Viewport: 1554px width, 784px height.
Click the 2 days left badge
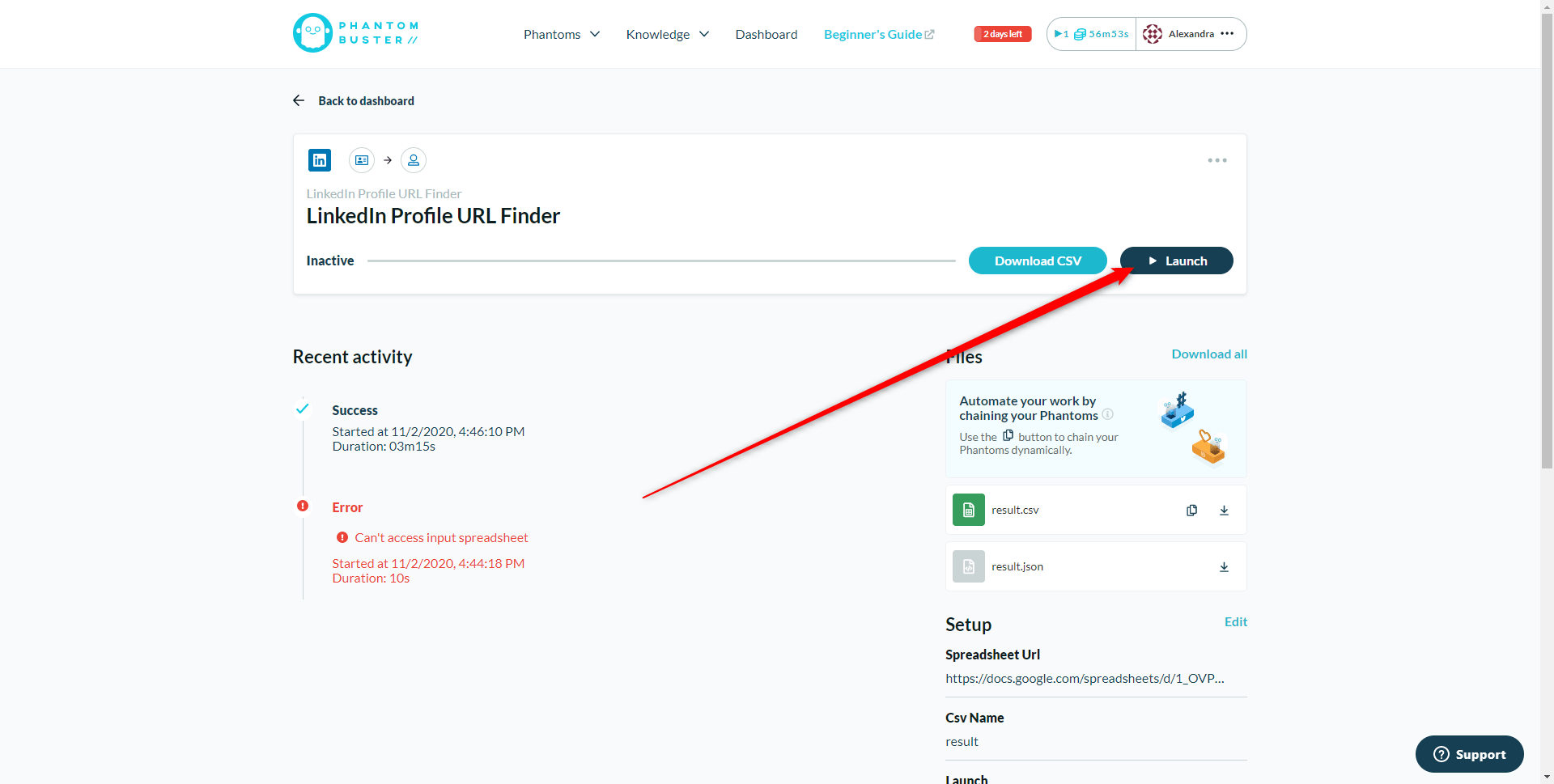1002,34
